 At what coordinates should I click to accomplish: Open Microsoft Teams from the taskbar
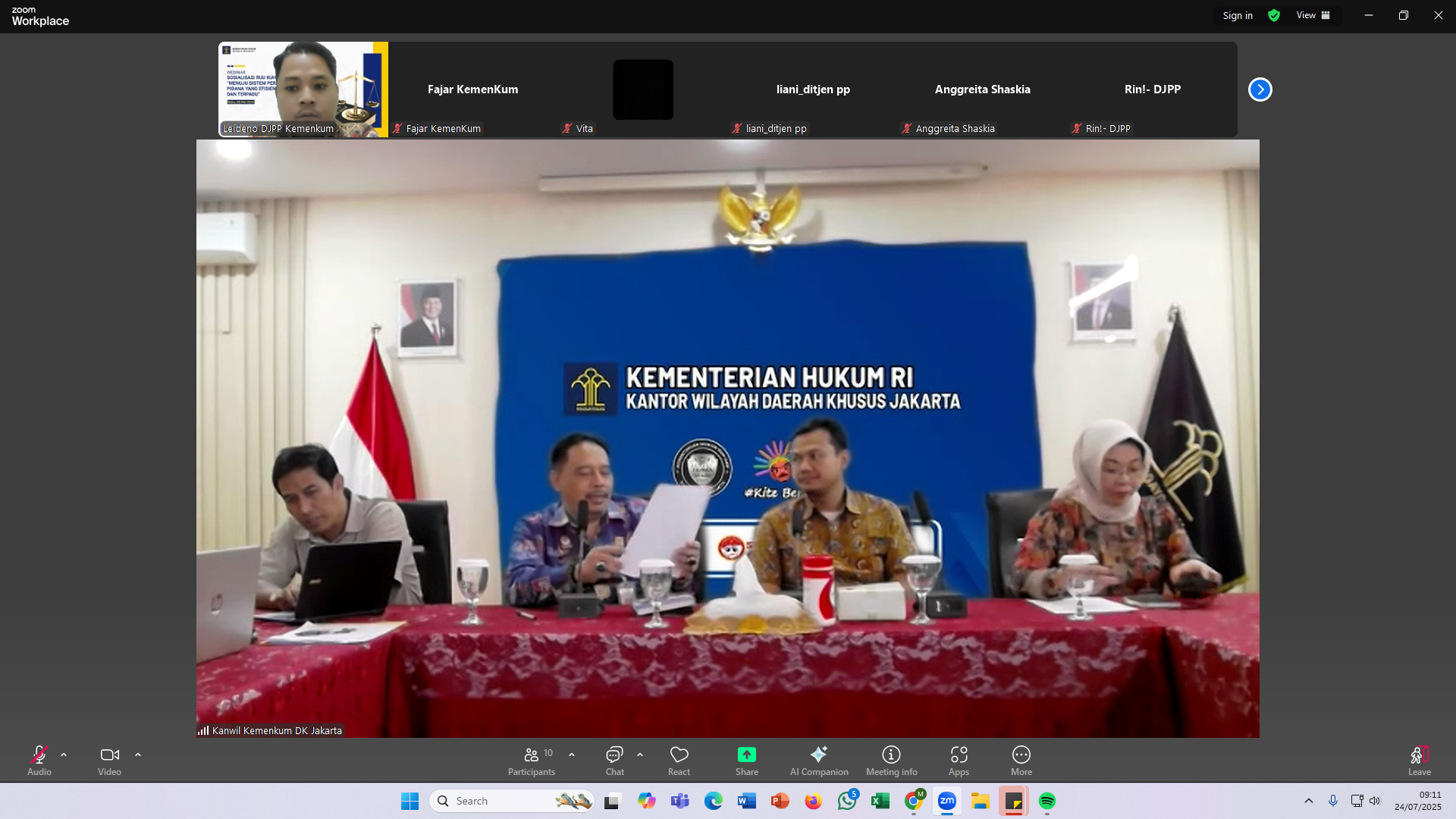(679, 801)
